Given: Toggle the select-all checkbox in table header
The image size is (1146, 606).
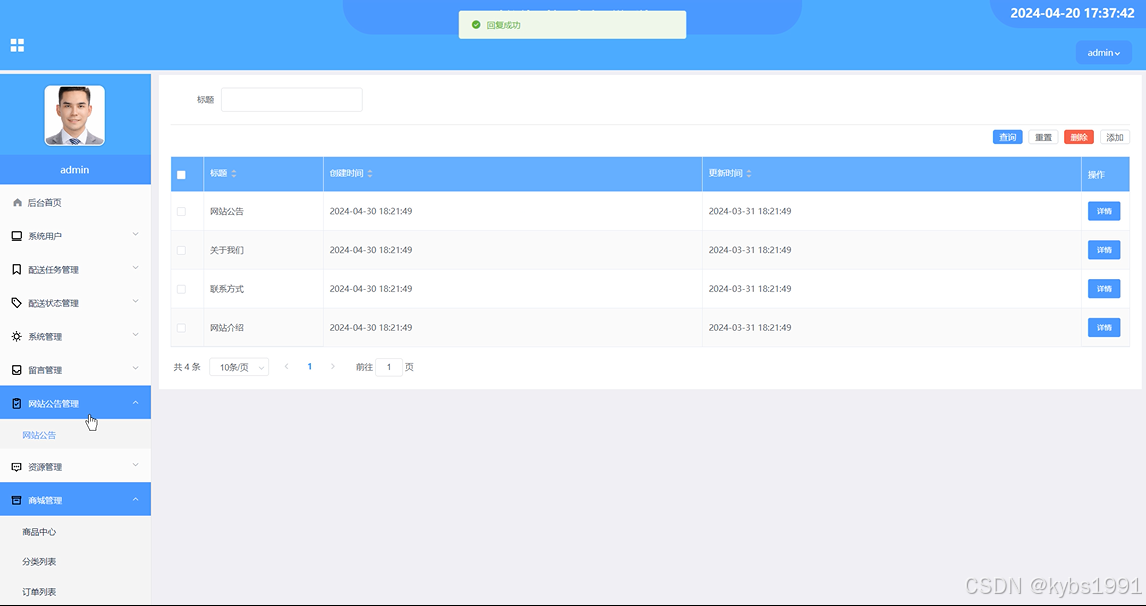Looking at the screenshot, I should 181,175.
